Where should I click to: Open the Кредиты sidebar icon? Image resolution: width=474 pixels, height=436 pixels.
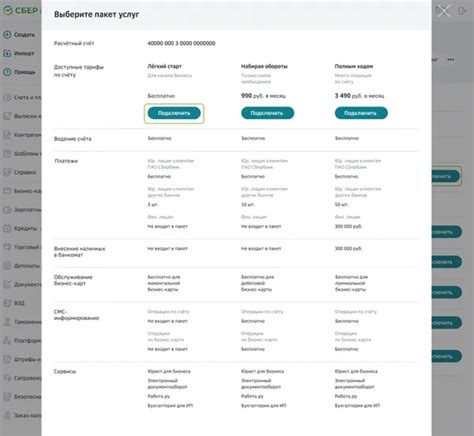pos(7,228)
